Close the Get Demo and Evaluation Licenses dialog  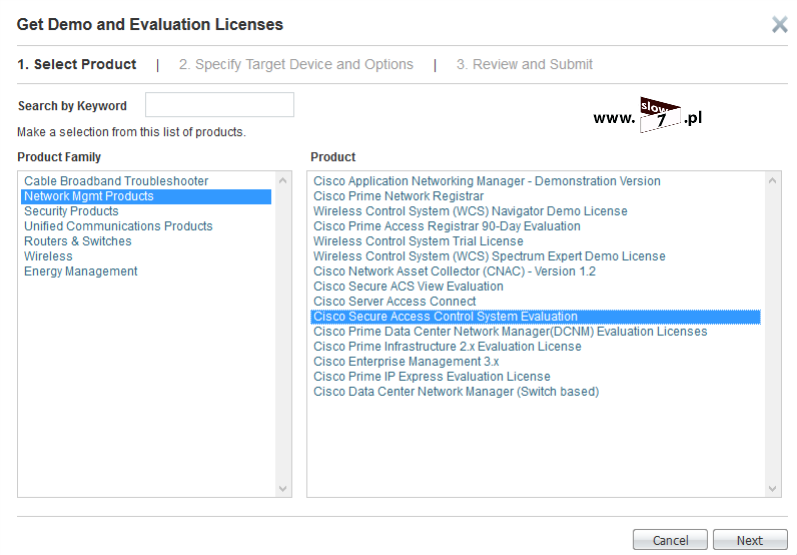[779, 24]
